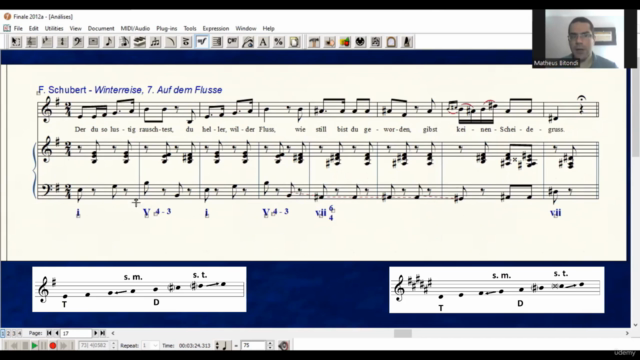This screenshot has width=640, height=360.
Task: Open the MIDI/Audio menu
Action: click(x=135, y=29)
